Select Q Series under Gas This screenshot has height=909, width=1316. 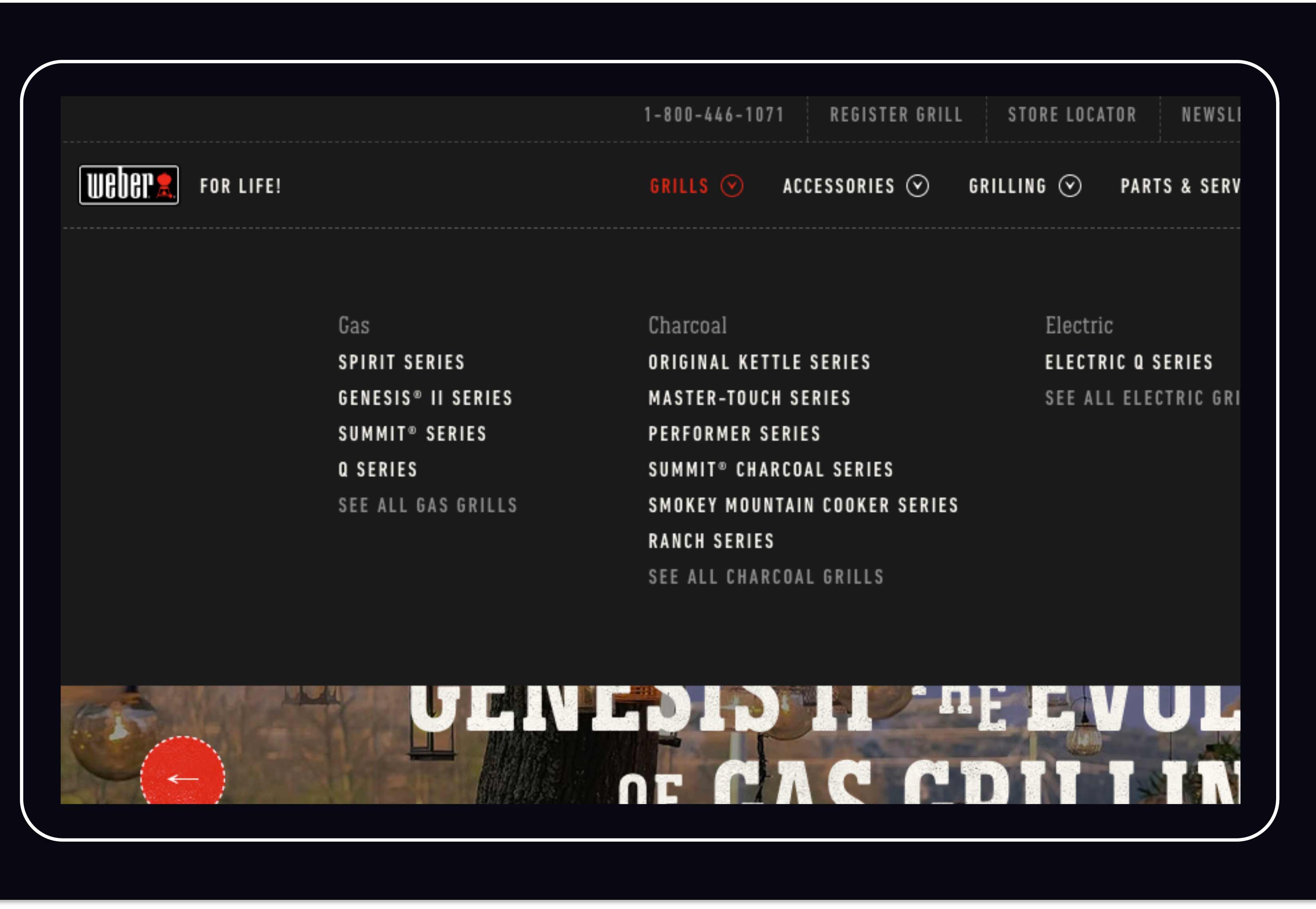pyautogui.click(x=378, y=470)
